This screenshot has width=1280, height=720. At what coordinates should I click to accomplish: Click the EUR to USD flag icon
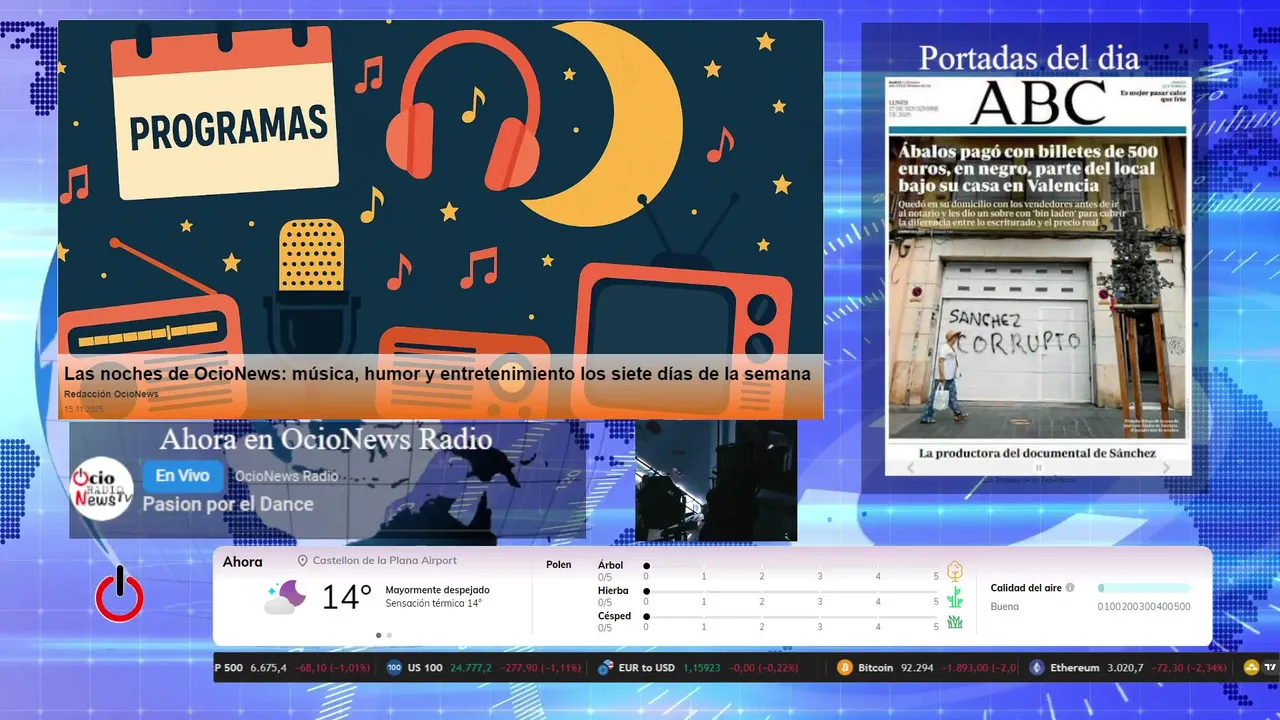click(606, 667)
